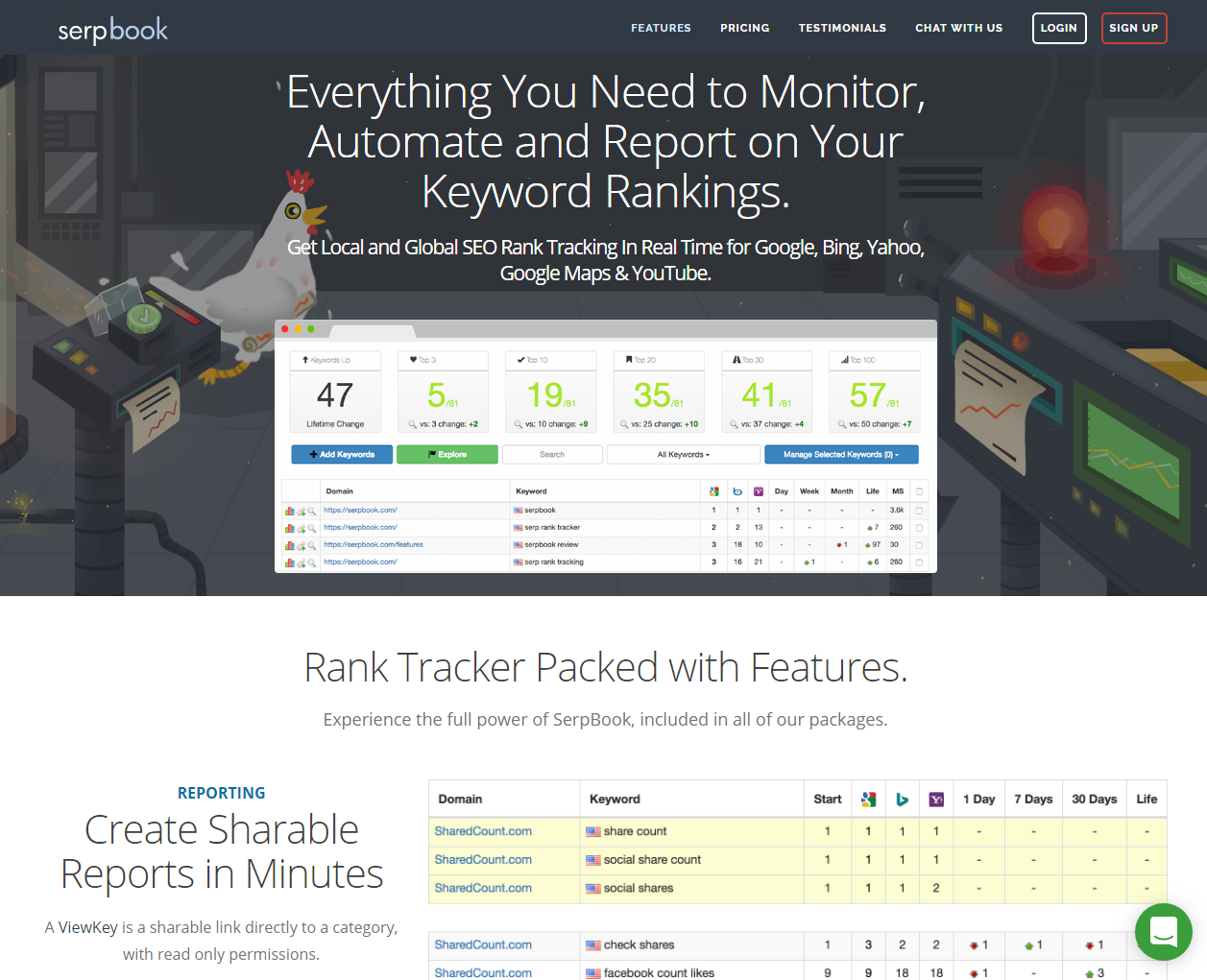Click the Yahoo icon in report table header

point(936,799)
